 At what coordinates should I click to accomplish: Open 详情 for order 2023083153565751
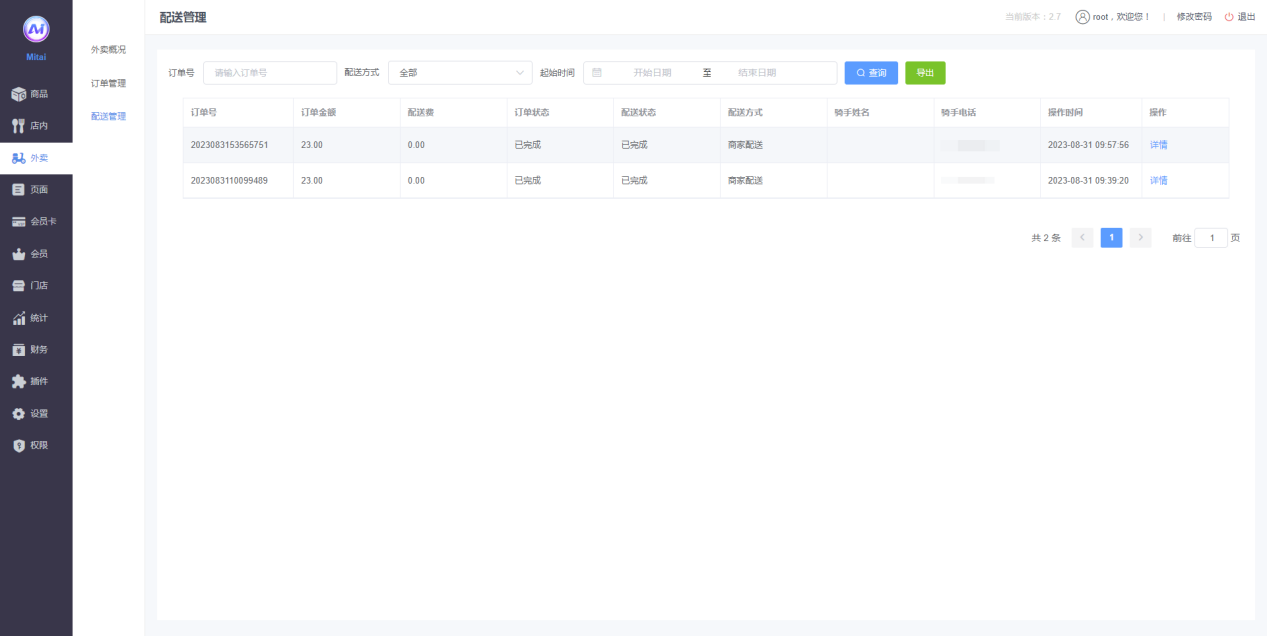1158,145
